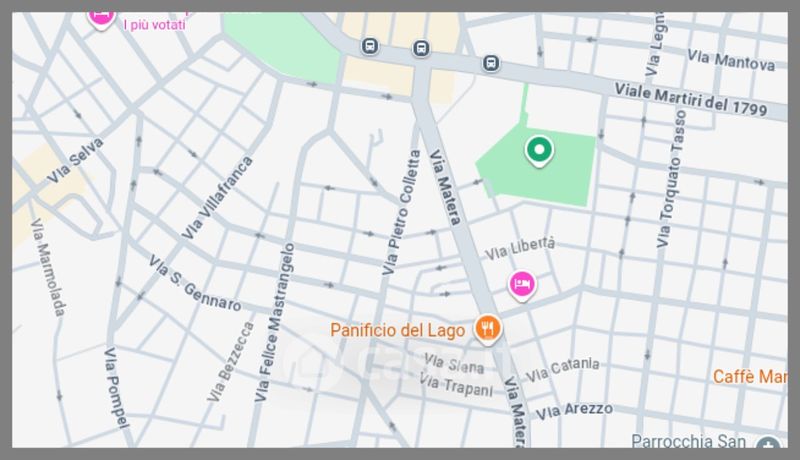
Task: Click the green location pin marker
Action: pos(539,151)
